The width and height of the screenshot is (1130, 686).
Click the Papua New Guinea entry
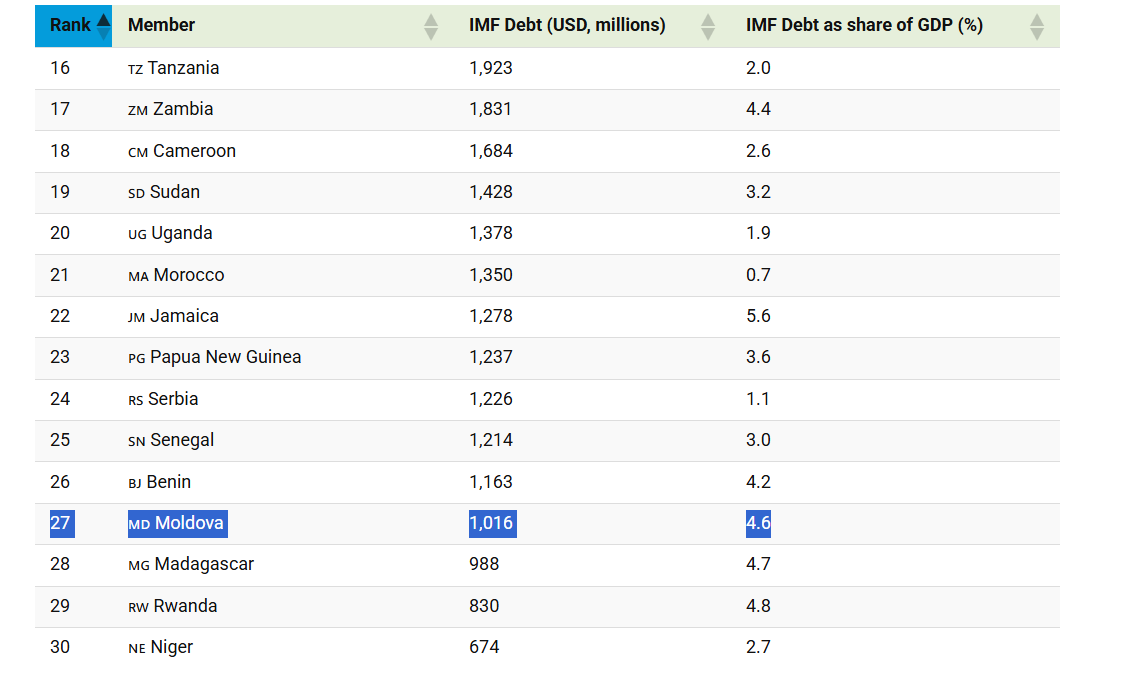coord(225,357)
